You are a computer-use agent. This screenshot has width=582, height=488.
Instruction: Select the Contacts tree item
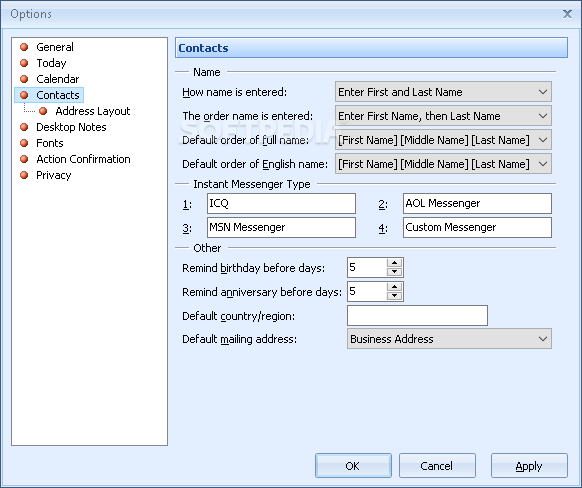pos(58,95)
